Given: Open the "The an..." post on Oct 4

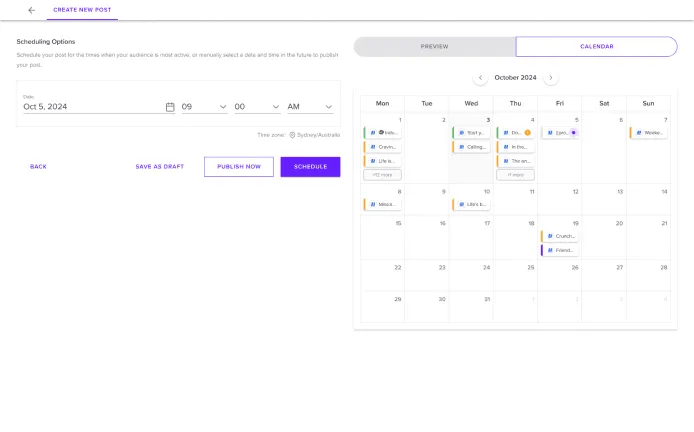Looking at the screenshot, I should tap(515, 161).
